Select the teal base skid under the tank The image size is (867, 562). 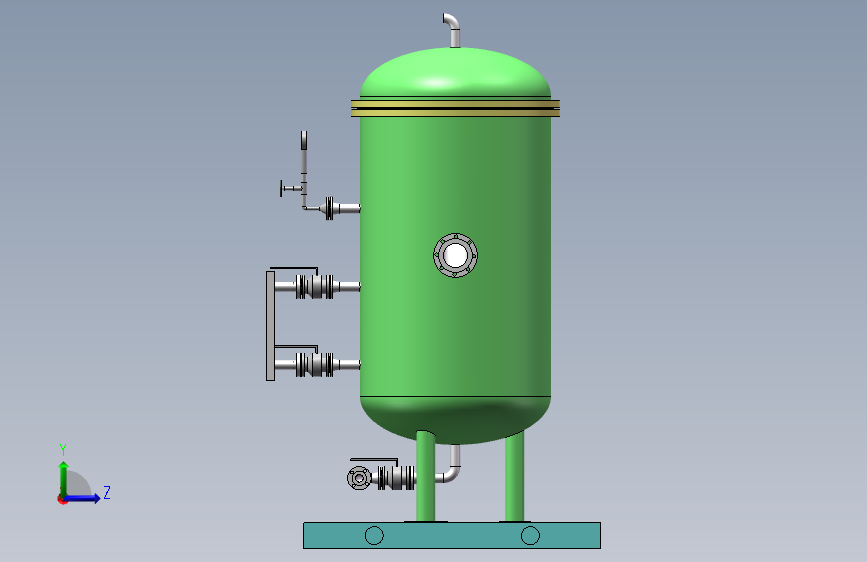tap(452, 535)
